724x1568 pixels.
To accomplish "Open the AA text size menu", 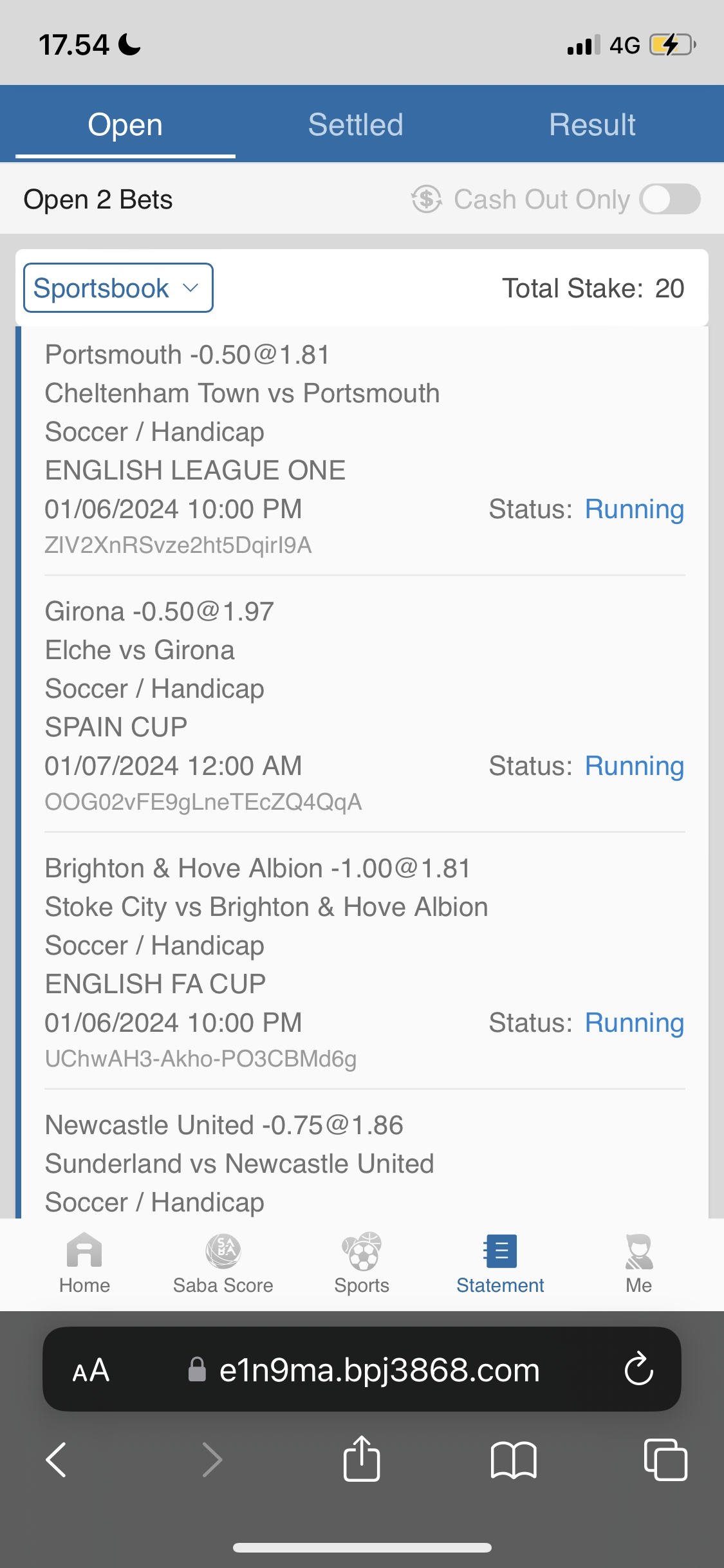I will [x=91, y=1370].
